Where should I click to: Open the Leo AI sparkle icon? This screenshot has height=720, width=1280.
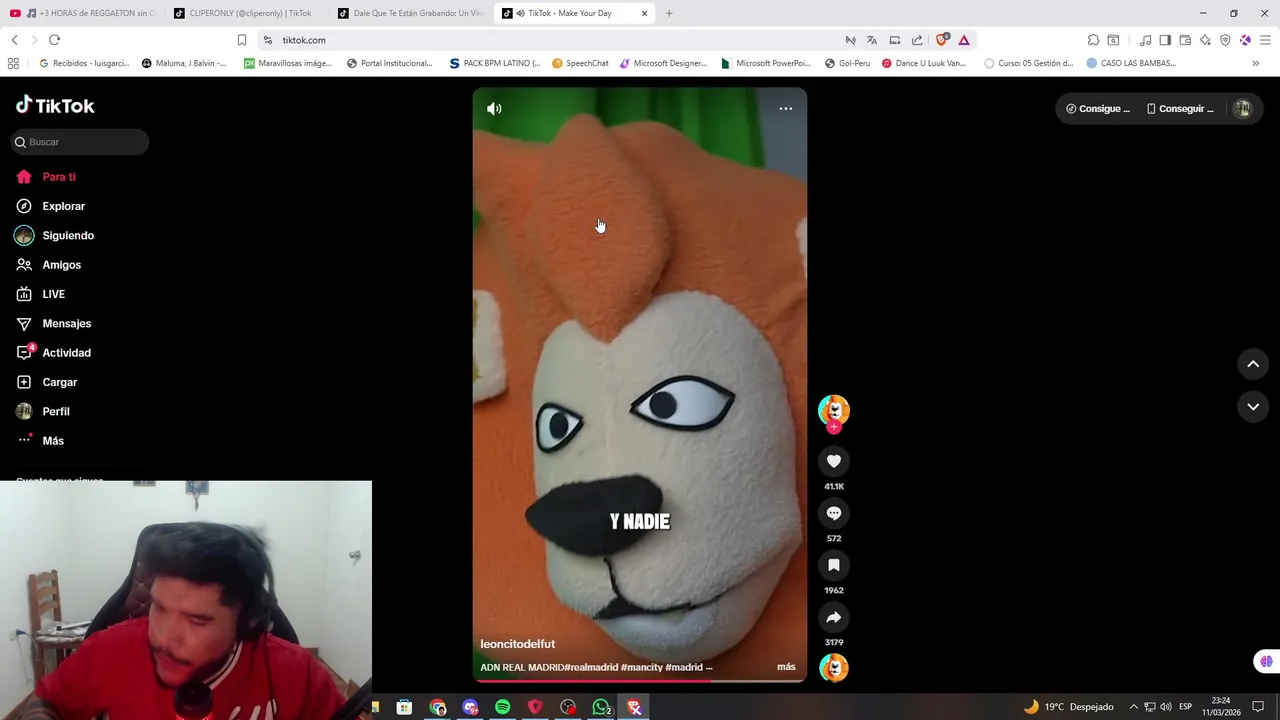pyautogui.click(x=1205, y=40)
